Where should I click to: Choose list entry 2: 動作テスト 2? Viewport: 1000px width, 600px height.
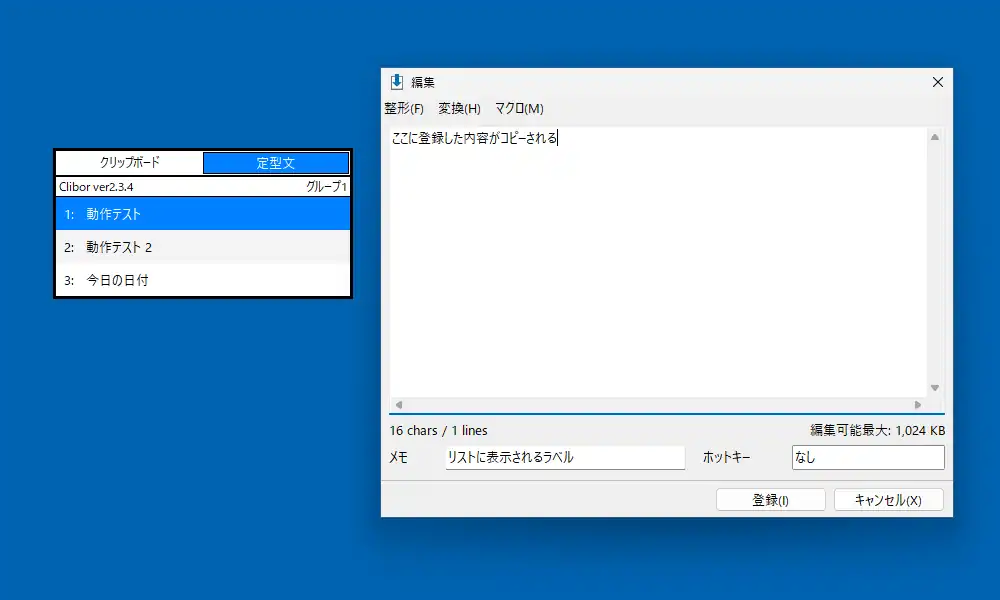(x=203, y=247)
